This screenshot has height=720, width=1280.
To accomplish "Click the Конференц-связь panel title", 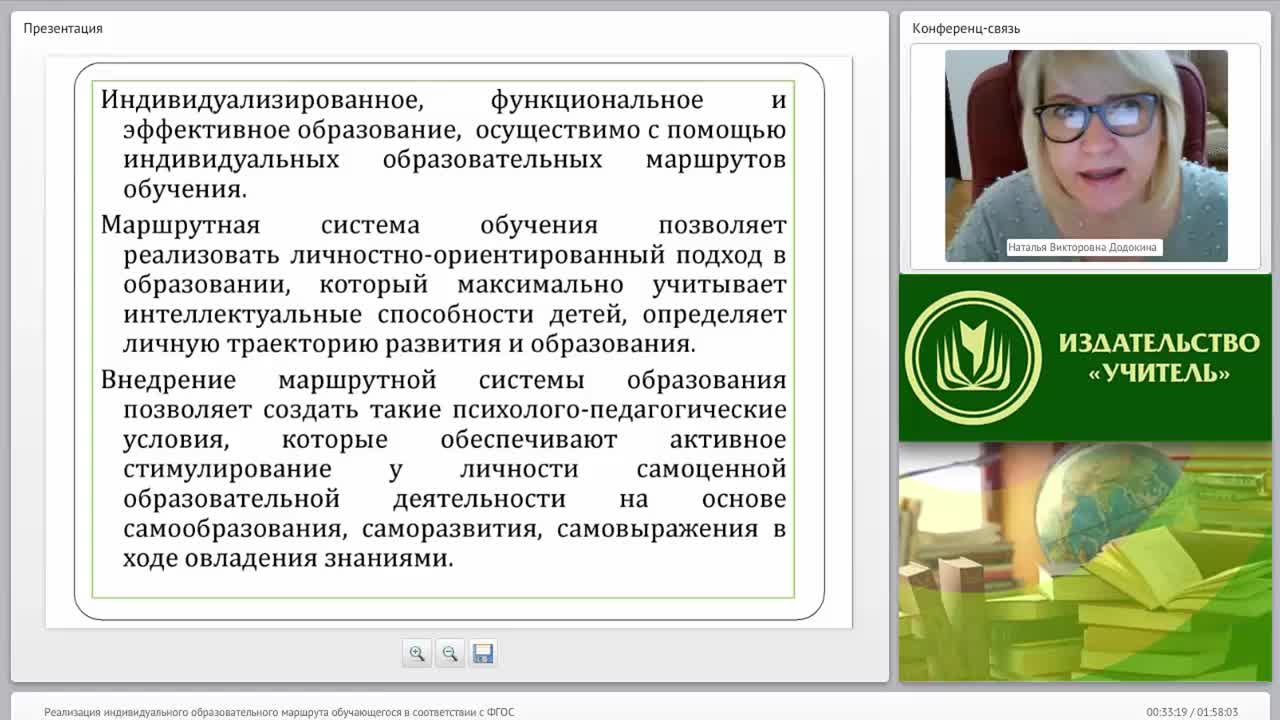I will coord(966,28).
